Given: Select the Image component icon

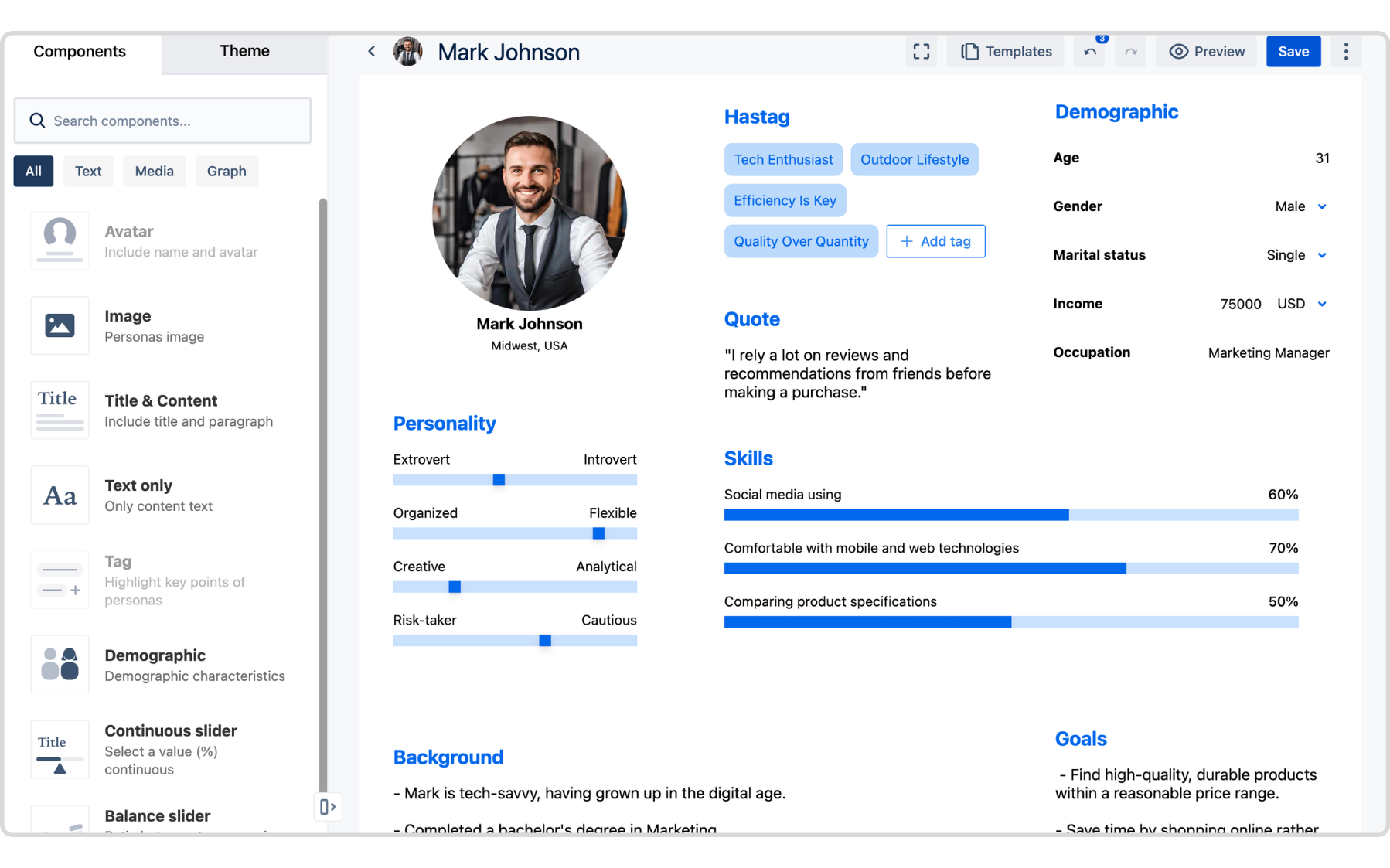Looking at the screenshot, I should [x=60, y=325].
